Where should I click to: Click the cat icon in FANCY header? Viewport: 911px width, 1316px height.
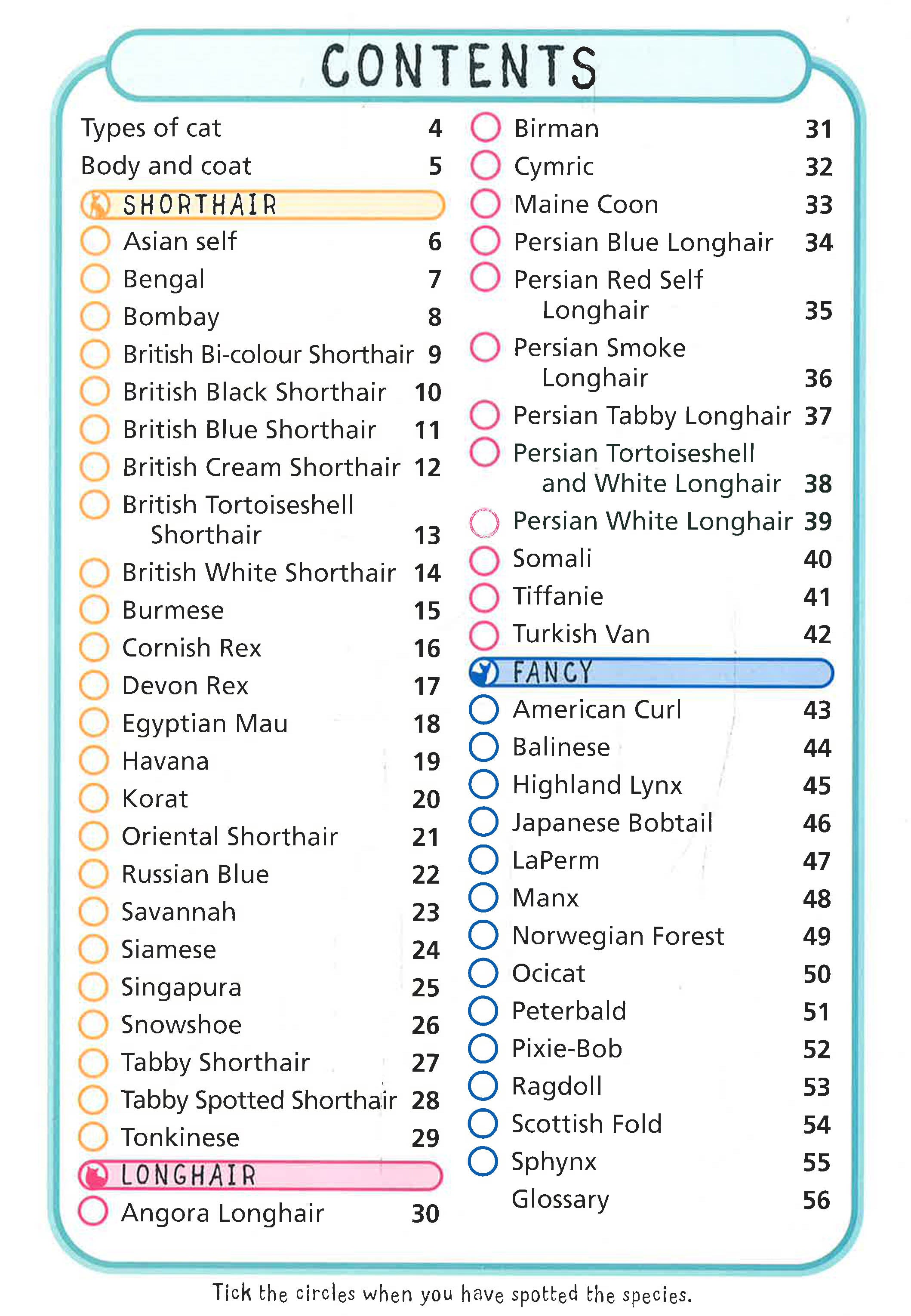tap(484, 672)
